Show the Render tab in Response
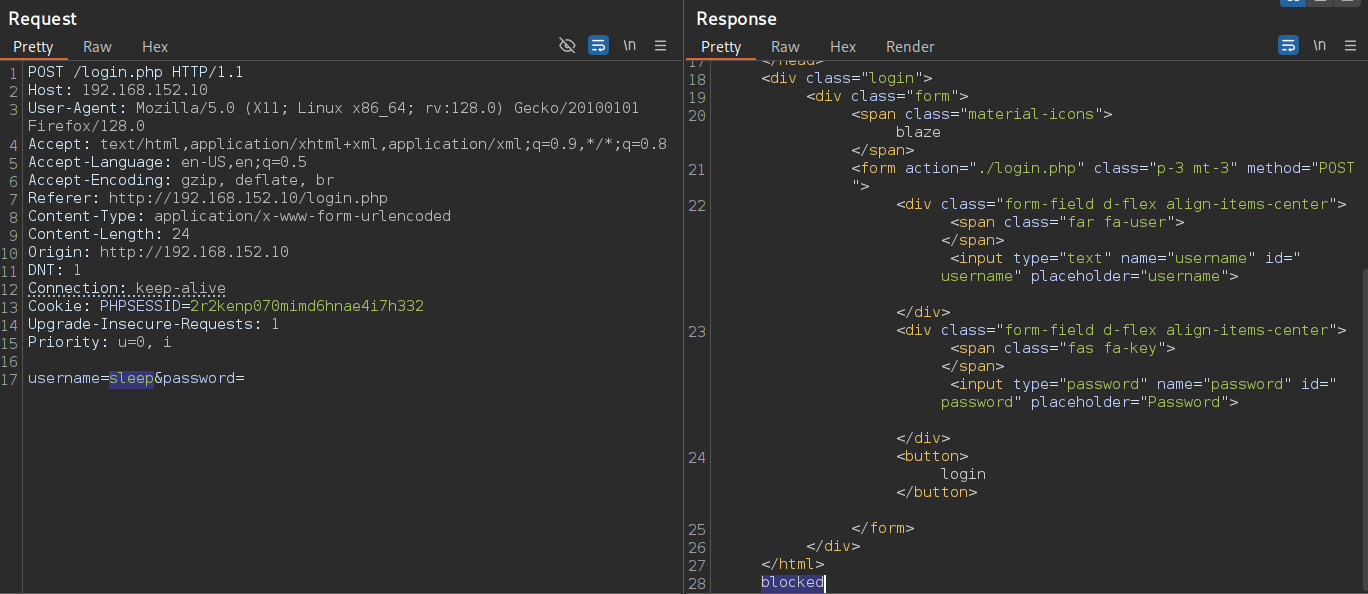Screen dimensions: 1368x594 point(910,47)
